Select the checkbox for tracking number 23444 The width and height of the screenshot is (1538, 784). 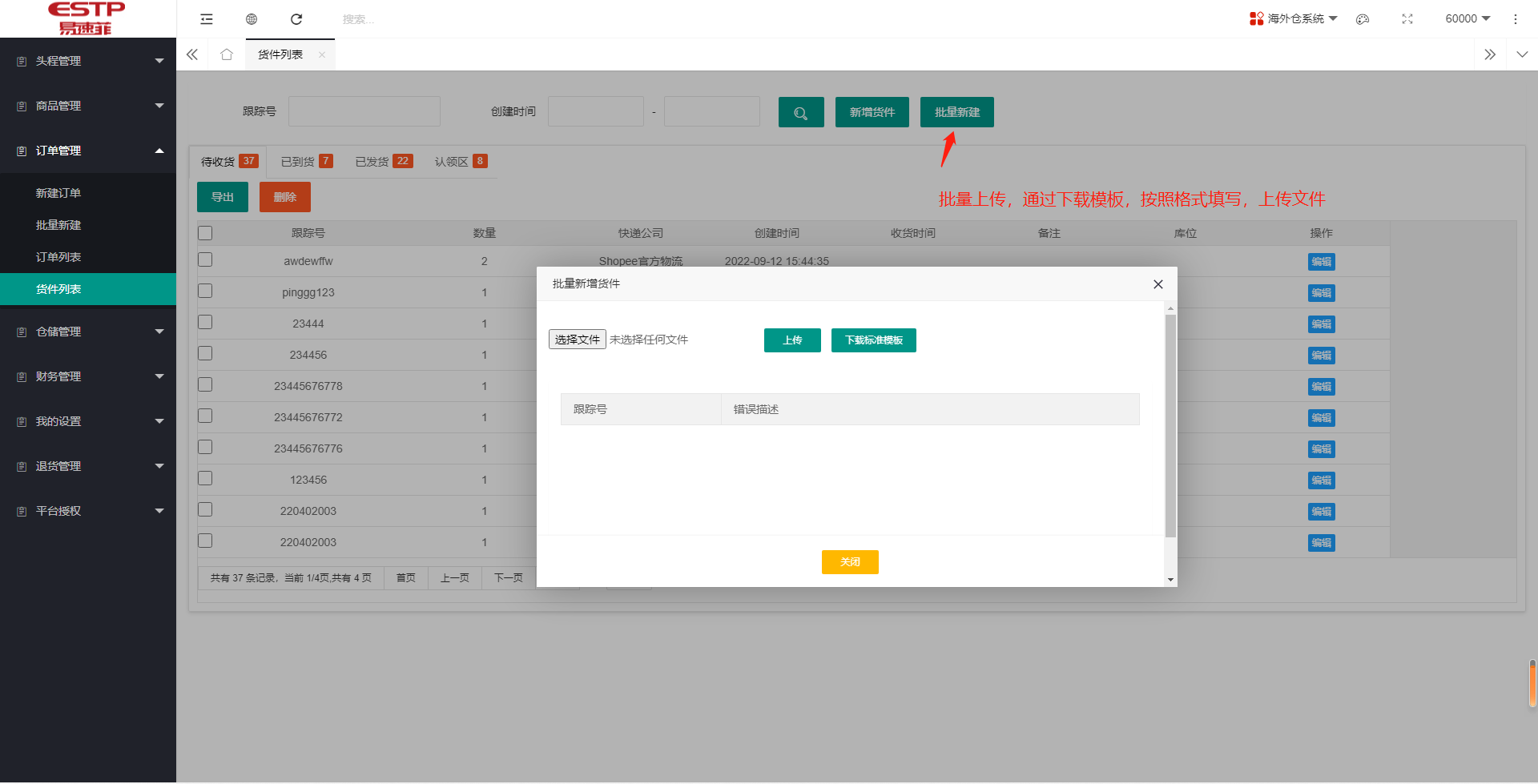tap(206, 323)
